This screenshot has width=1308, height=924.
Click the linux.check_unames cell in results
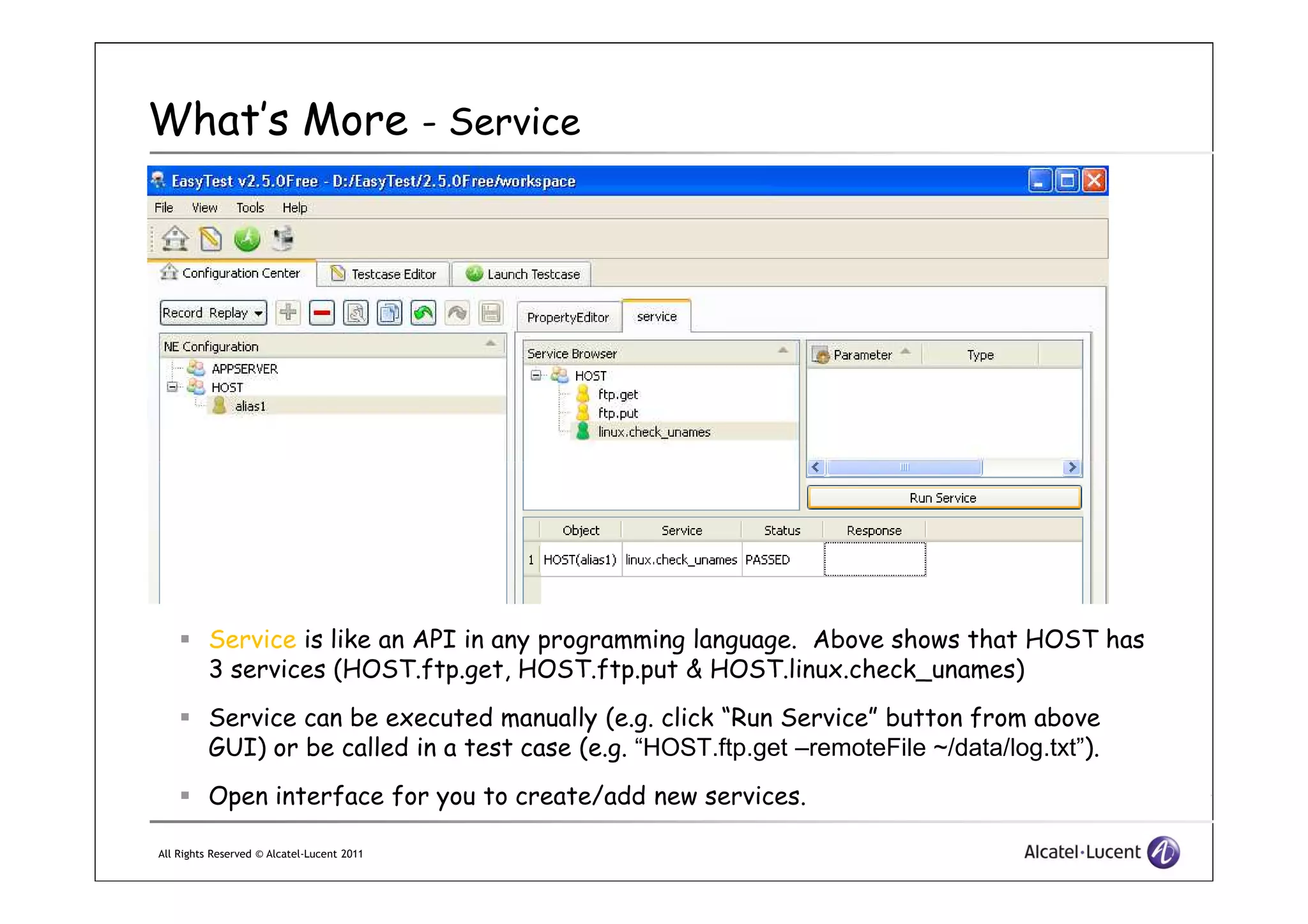pyautogui.click(x=681, y=559)
